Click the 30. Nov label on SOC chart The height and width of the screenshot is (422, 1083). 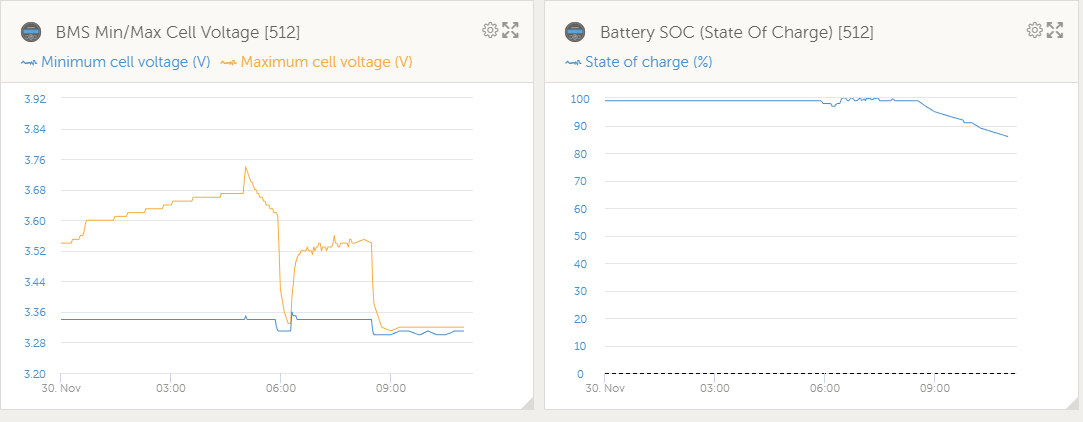(604, 388)
